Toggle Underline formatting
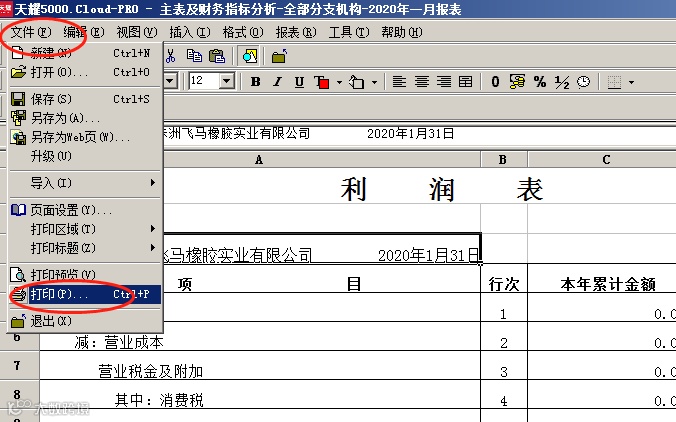Viewport: 676px width, 422px height. click(299, 81)
